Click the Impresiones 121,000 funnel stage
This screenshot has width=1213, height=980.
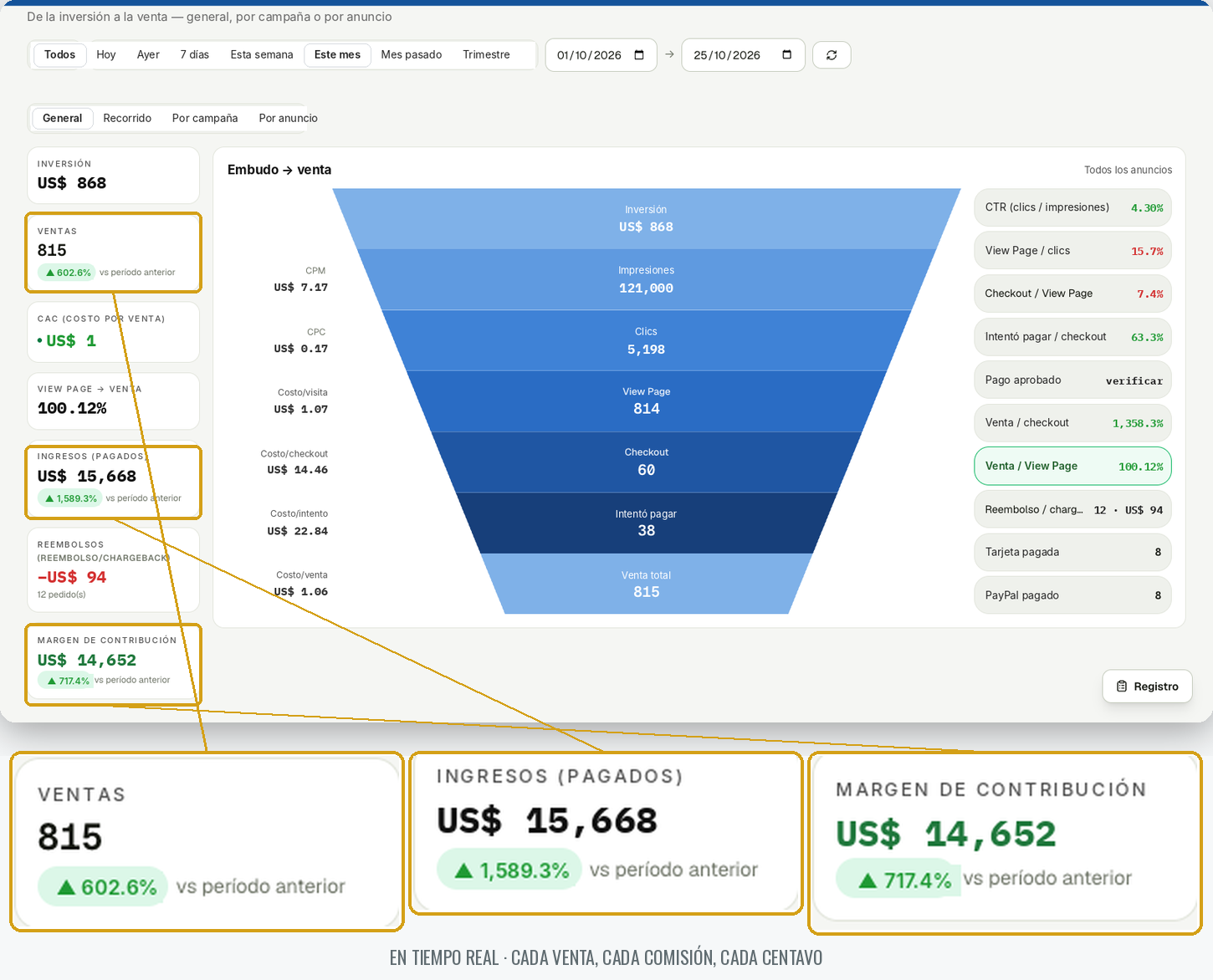tap(646, 279)
